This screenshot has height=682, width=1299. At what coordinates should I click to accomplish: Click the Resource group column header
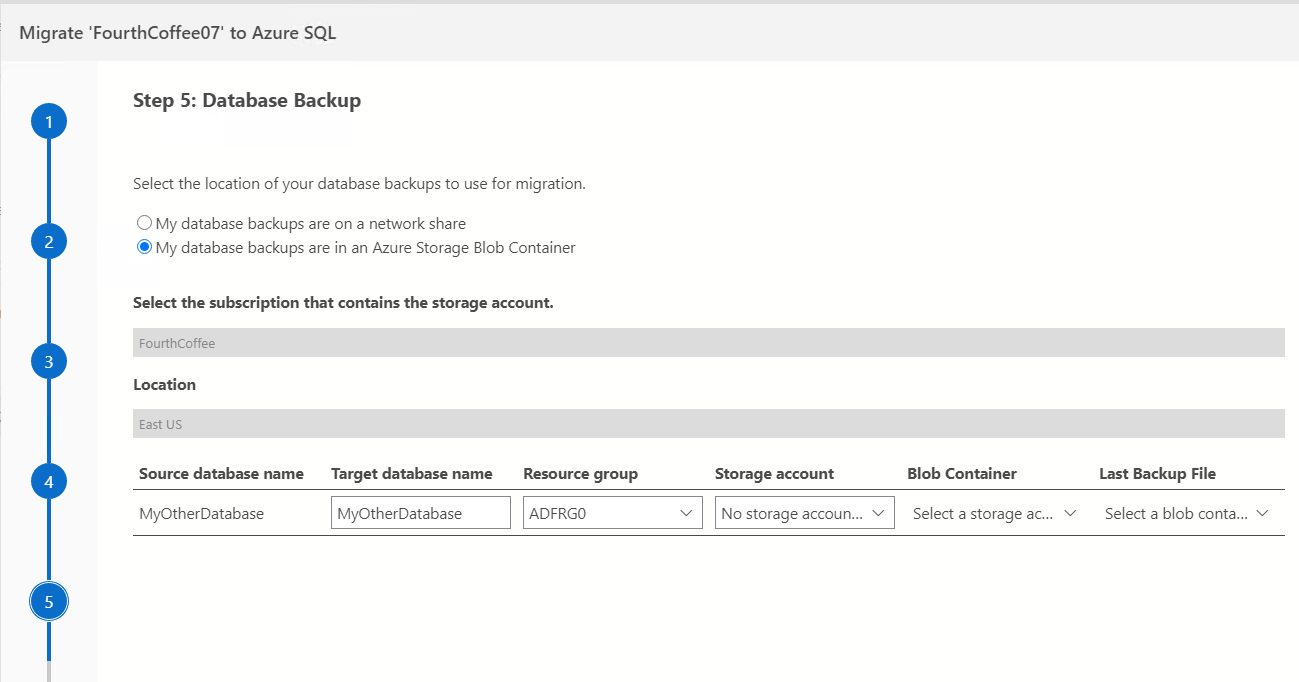580,474
